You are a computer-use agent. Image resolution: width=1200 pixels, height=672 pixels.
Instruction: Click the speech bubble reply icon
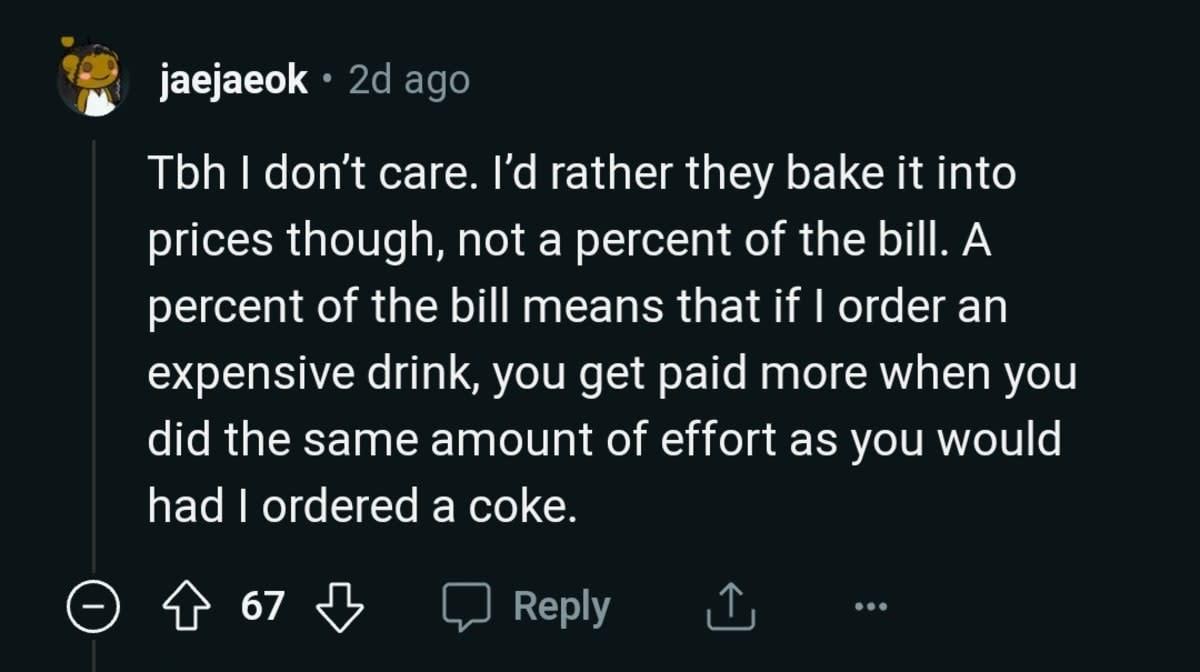point(467,607)
